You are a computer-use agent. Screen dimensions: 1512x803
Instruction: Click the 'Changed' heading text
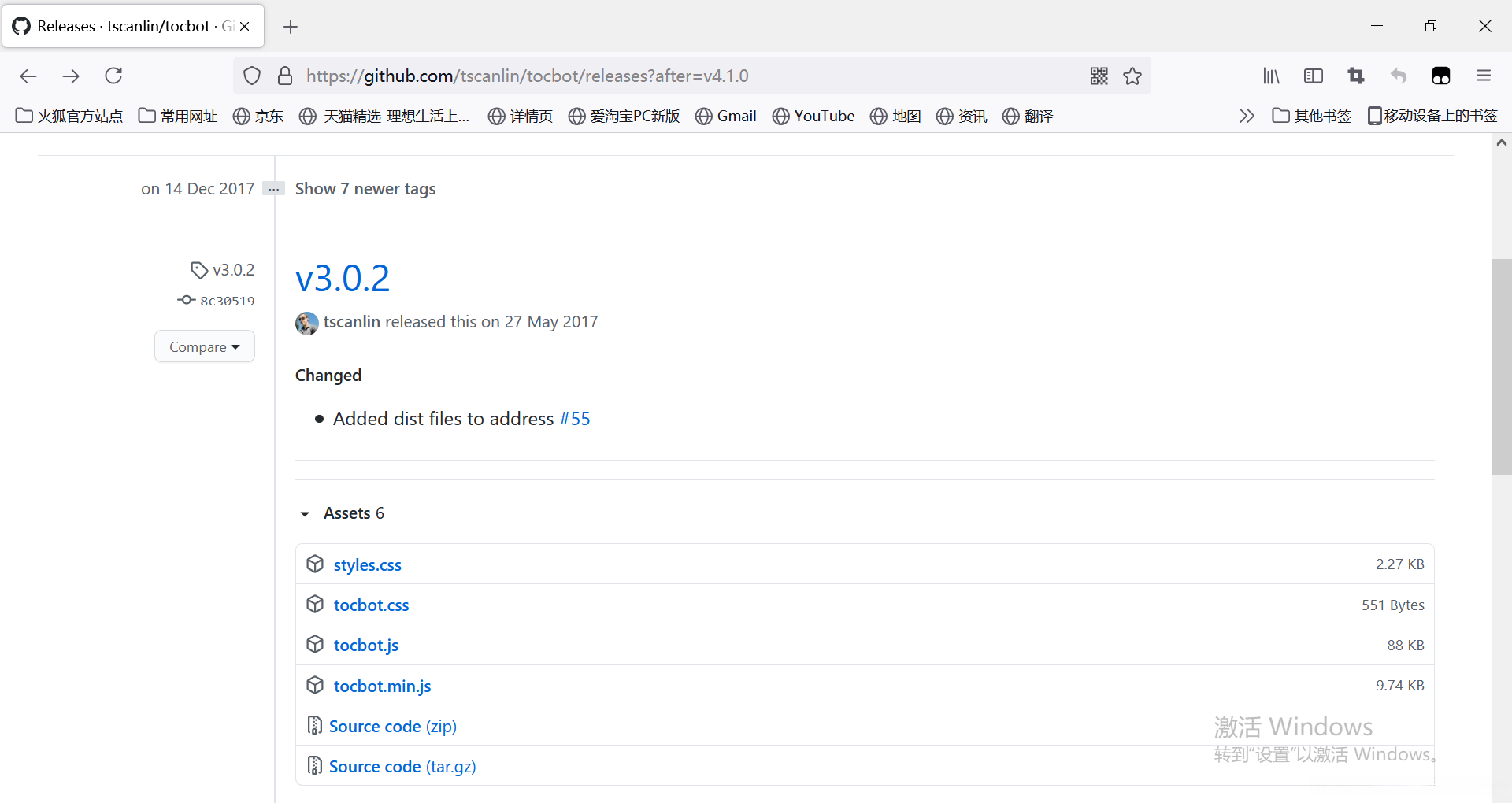click(x=328, y=376)
